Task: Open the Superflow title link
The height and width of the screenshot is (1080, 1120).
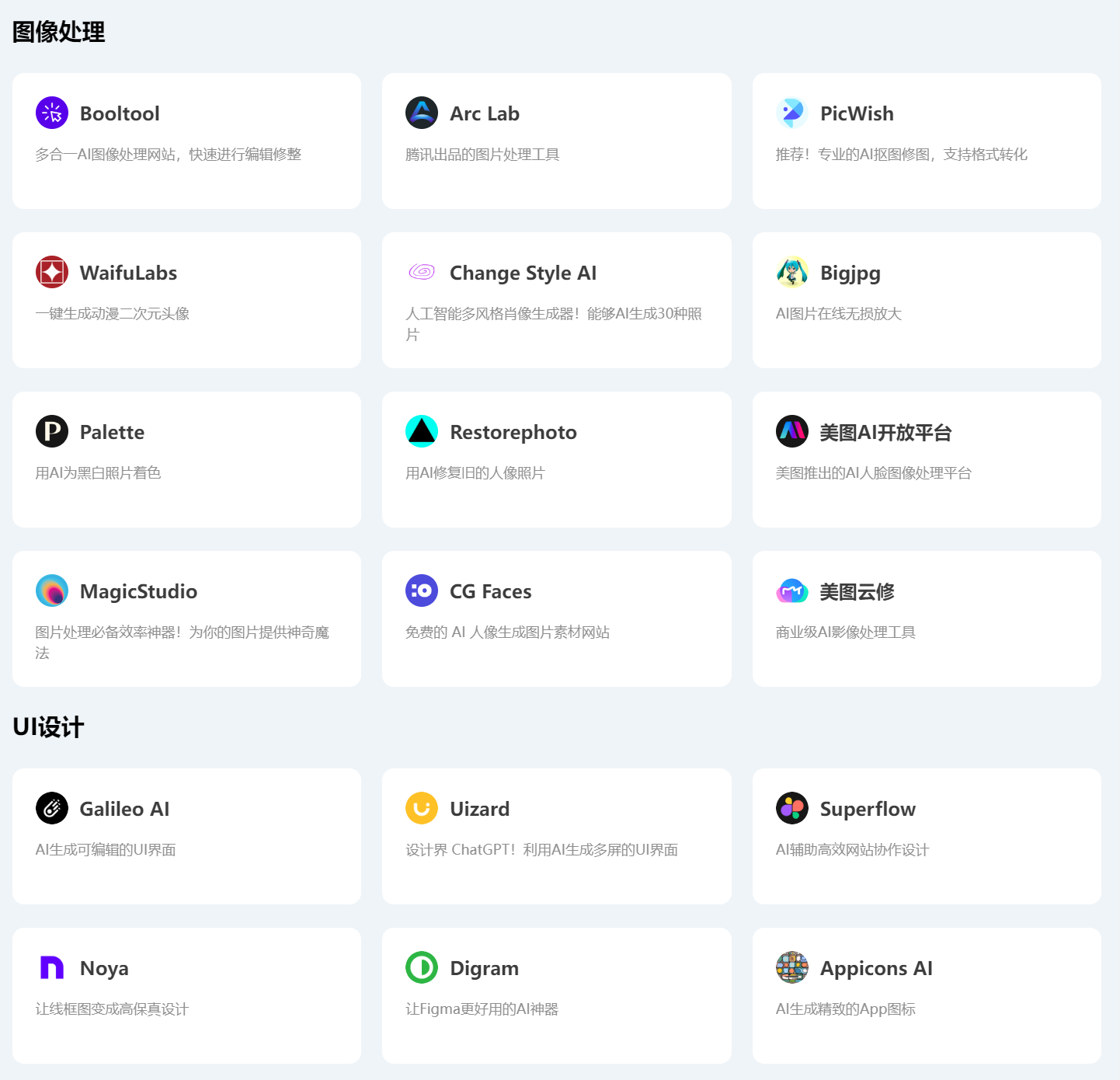Action: point(868,809)
